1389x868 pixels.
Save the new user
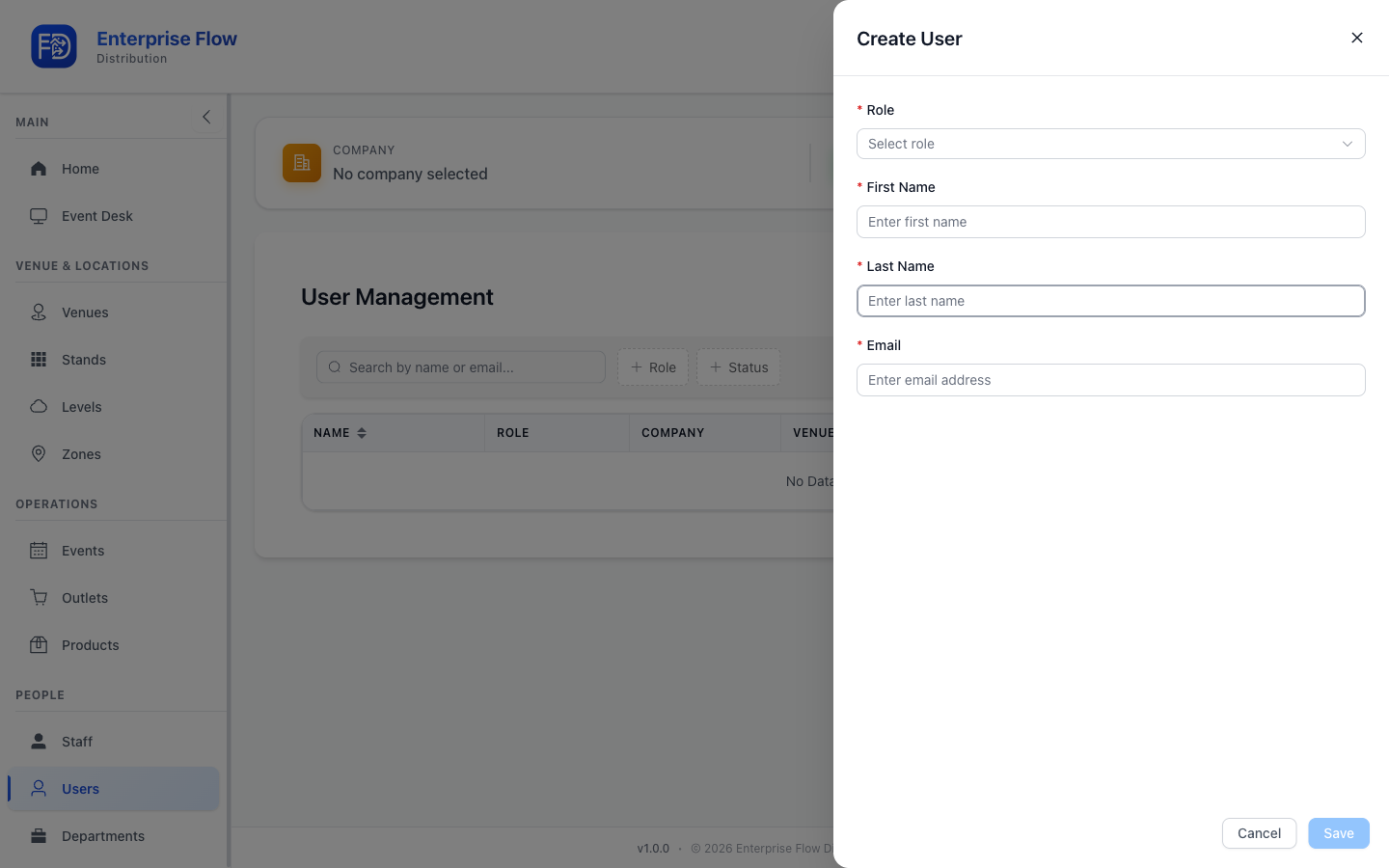(1339, 833)
